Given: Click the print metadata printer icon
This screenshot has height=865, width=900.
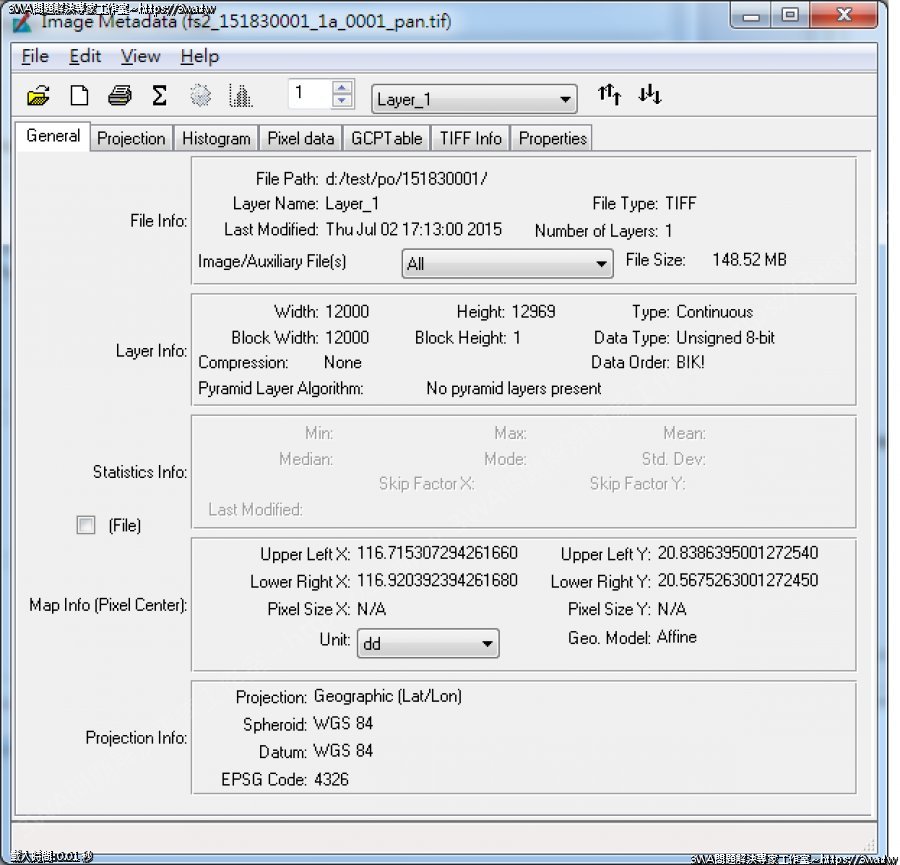Looking at the screenshot, I should 120,96.
